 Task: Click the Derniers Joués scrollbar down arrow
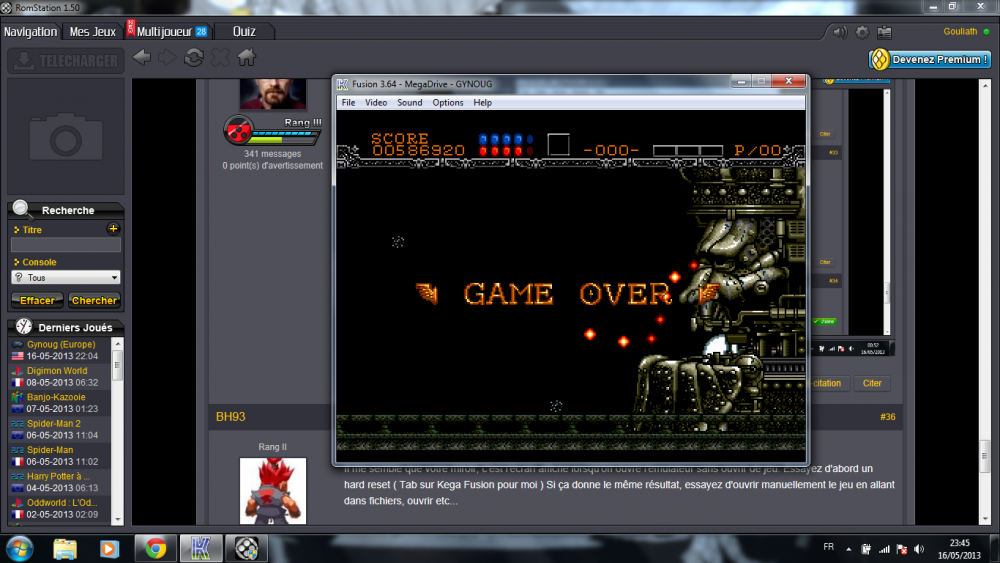[x=117, y=520]
